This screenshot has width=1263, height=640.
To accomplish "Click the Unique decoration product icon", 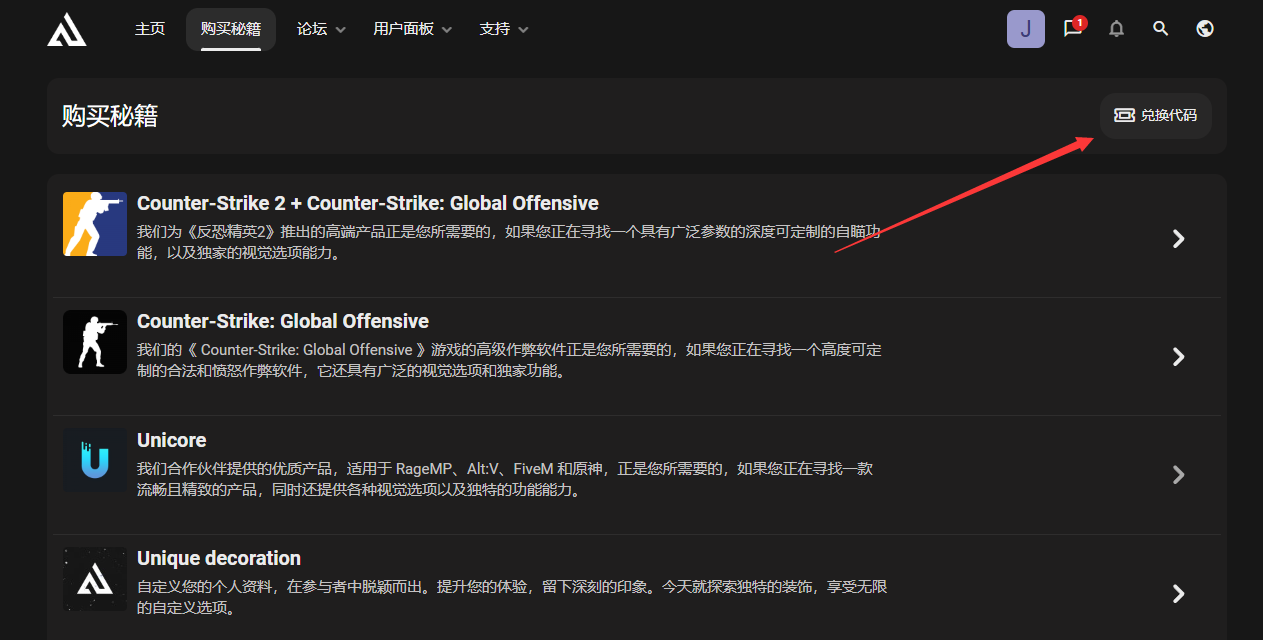I will point(95,579).
